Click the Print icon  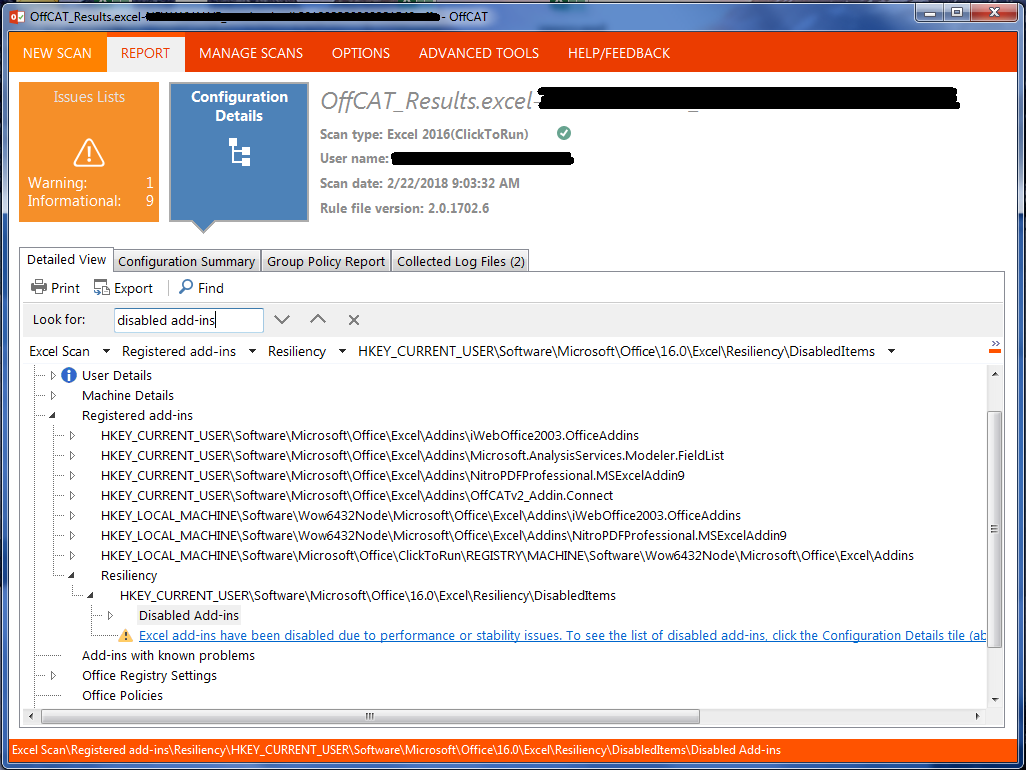click(x=39, y=287)
